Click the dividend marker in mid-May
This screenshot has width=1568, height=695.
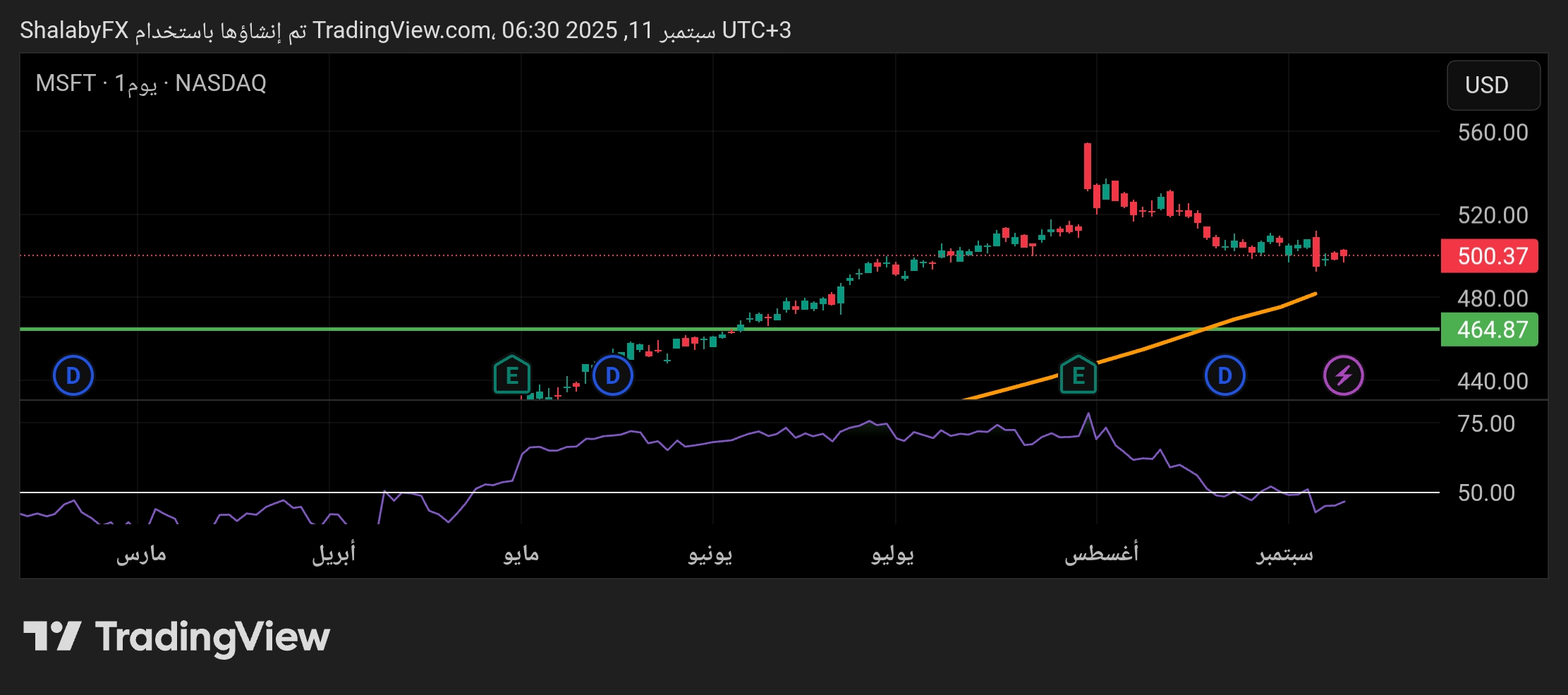613,375
